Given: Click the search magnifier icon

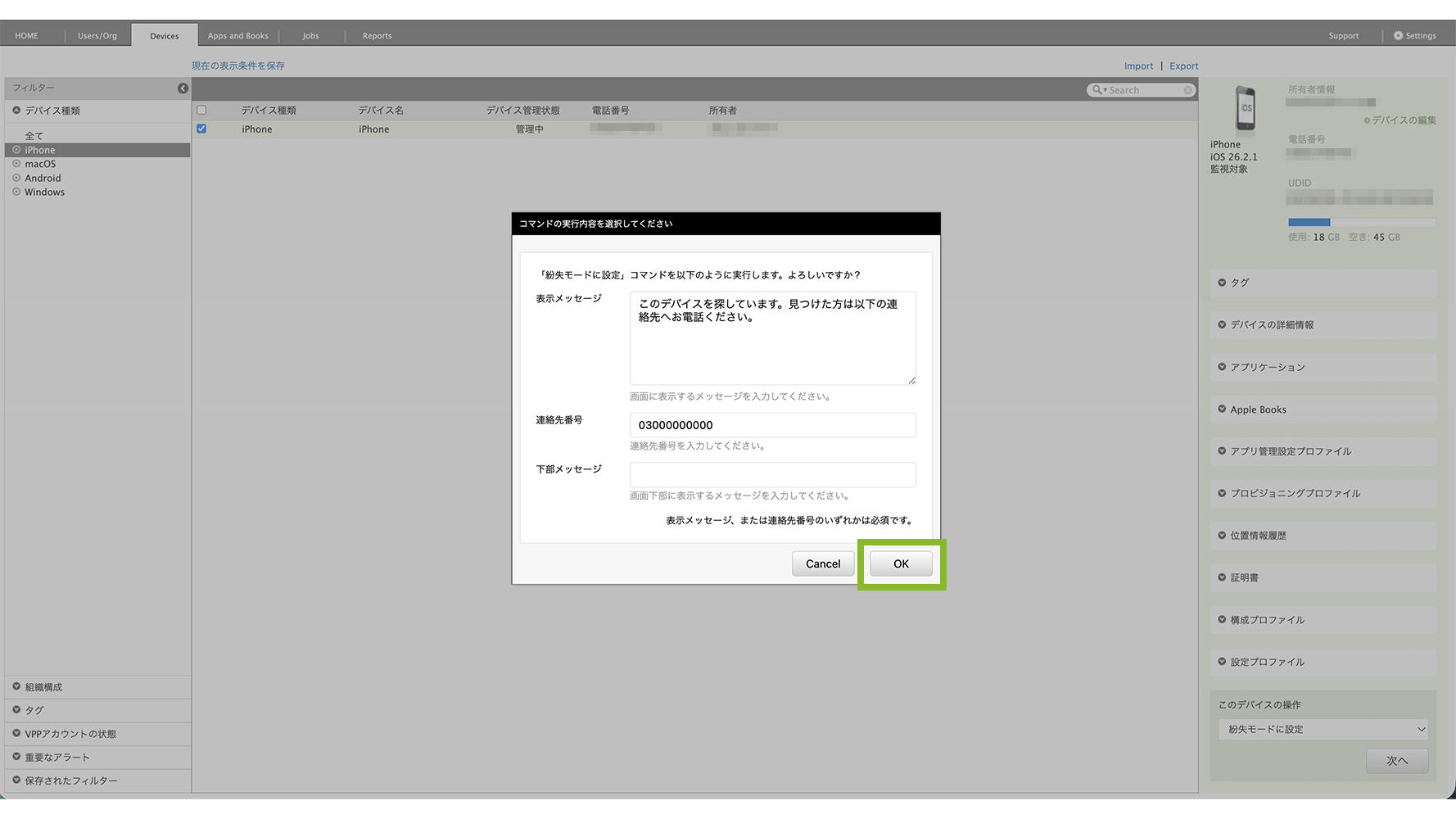Looking at the screenshot, I should [1097, 90].
